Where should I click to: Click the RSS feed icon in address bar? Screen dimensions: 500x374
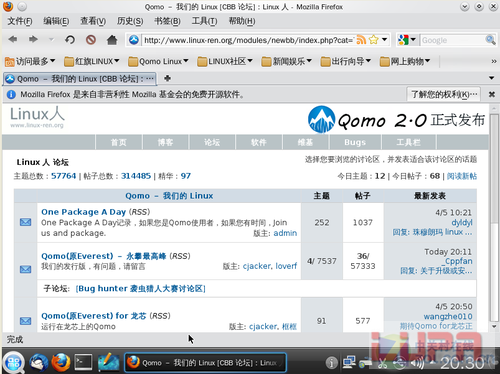pos(361,40)
